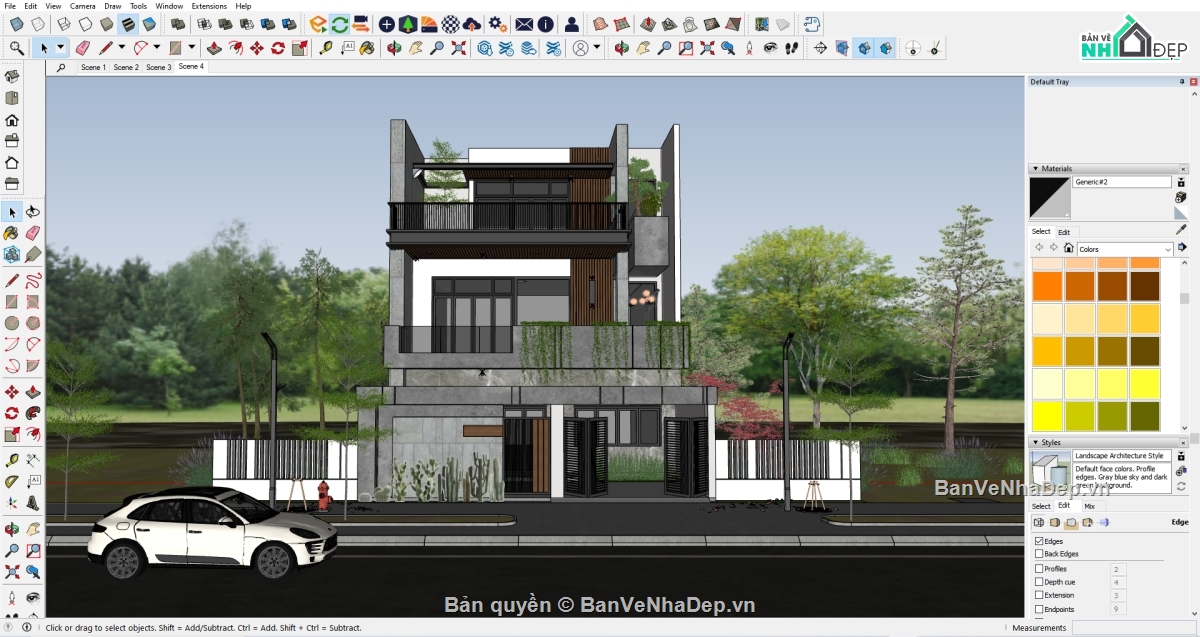Switch to the Scene 2 tab
This screenshot has width=1200, height=637.
[126, 67]
